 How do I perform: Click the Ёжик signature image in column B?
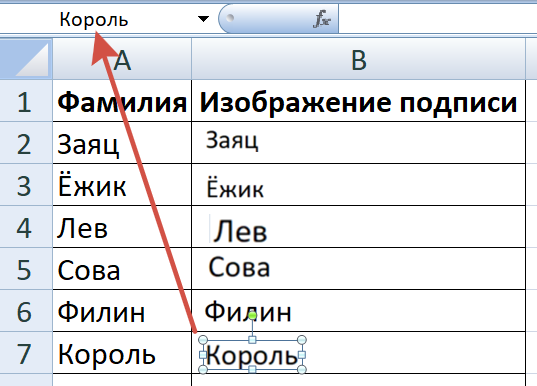coord(235,187)
